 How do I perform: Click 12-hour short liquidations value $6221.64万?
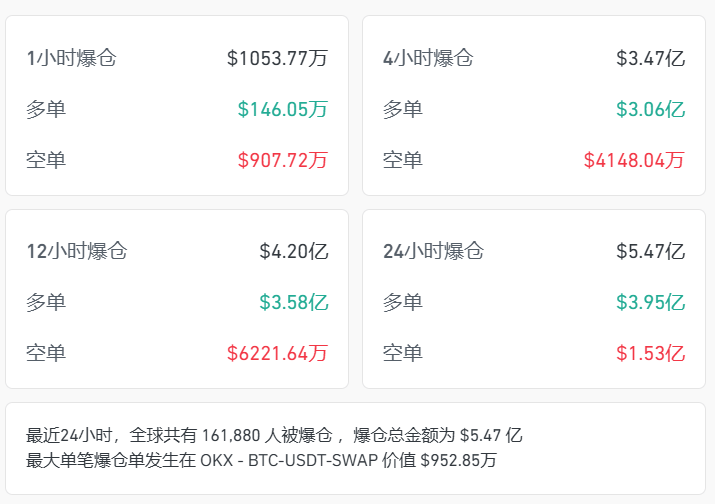277,353
